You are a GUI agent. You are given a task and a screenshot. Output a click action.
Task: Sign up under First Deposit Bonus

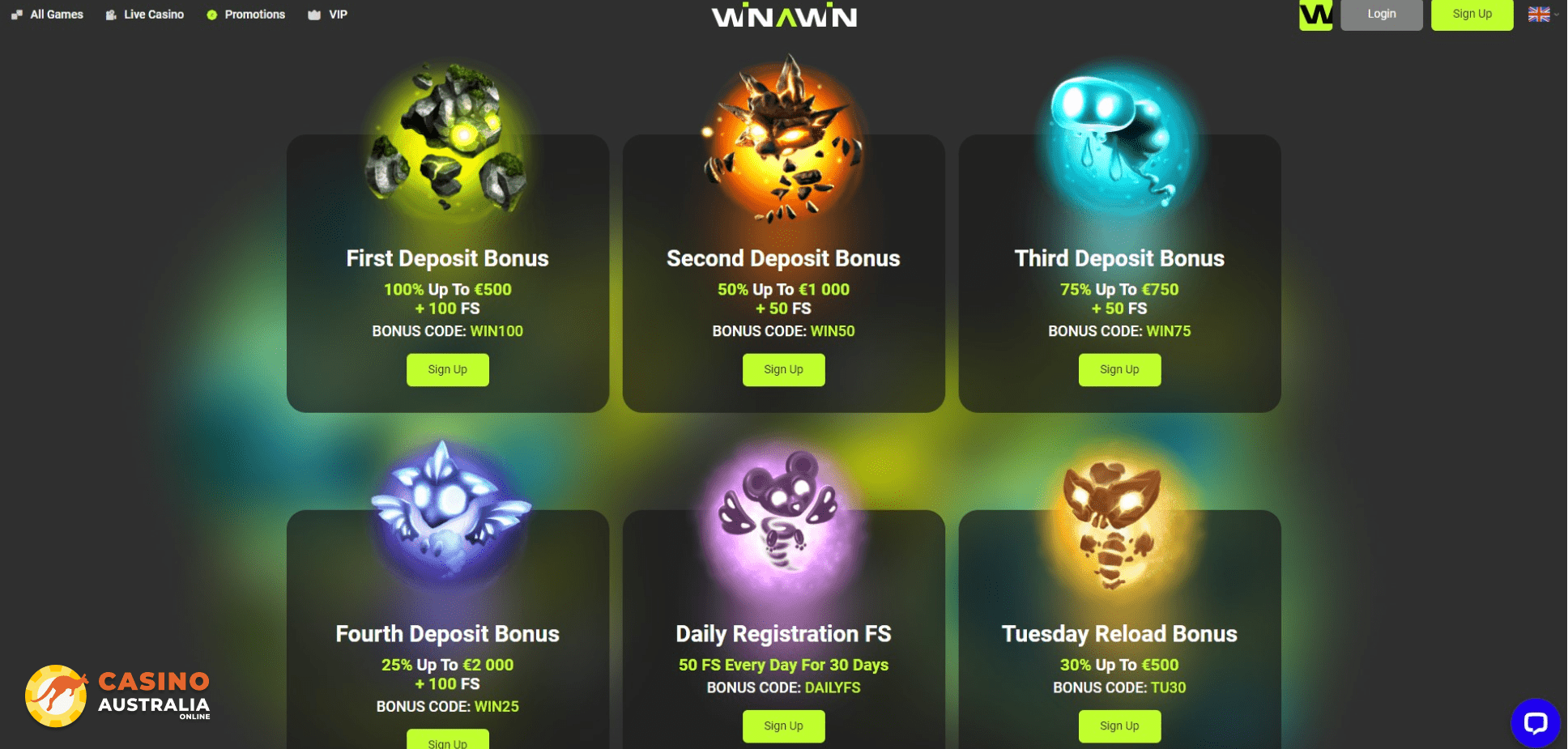447,370
